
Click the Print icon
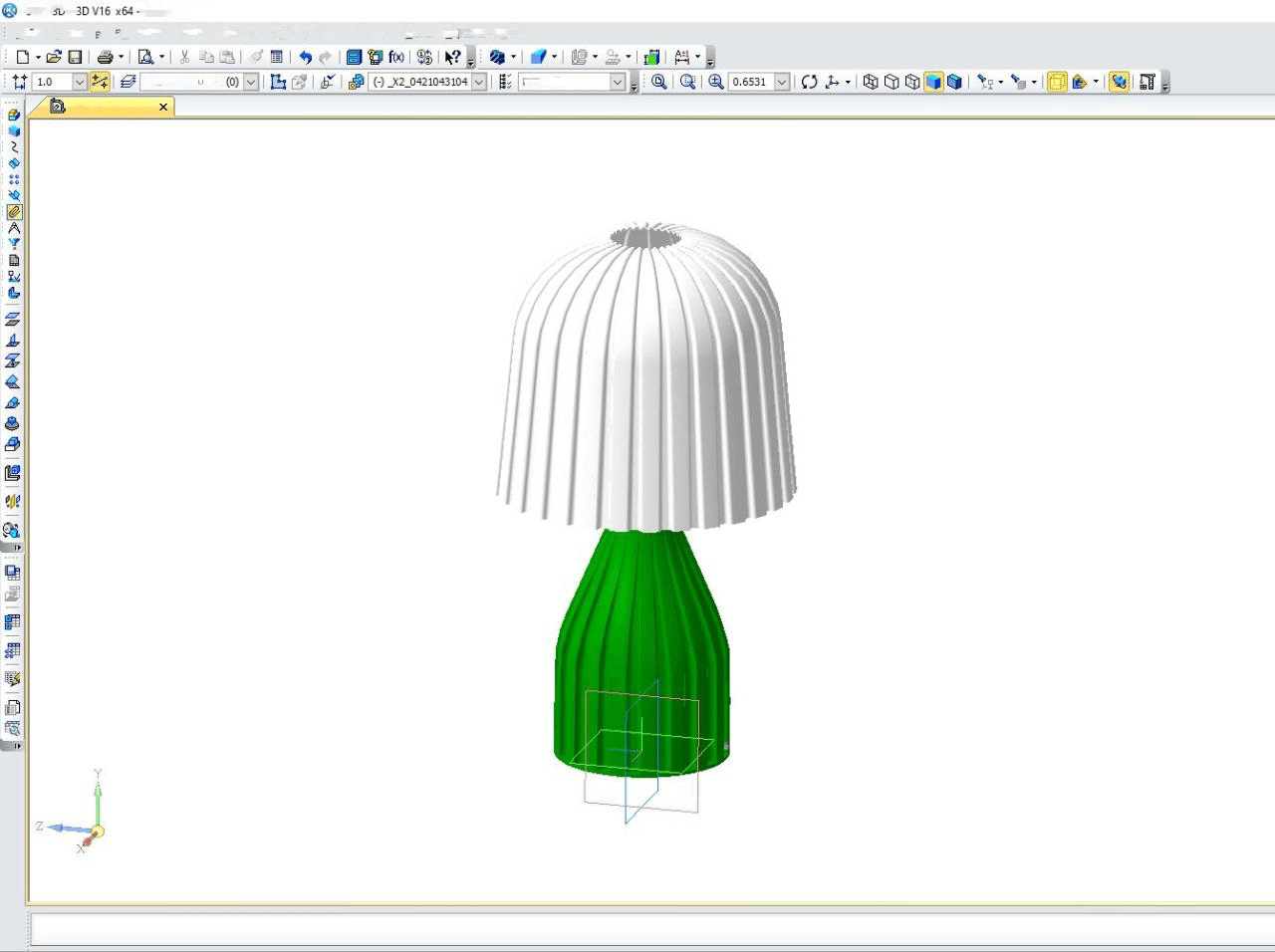(105, 58)
